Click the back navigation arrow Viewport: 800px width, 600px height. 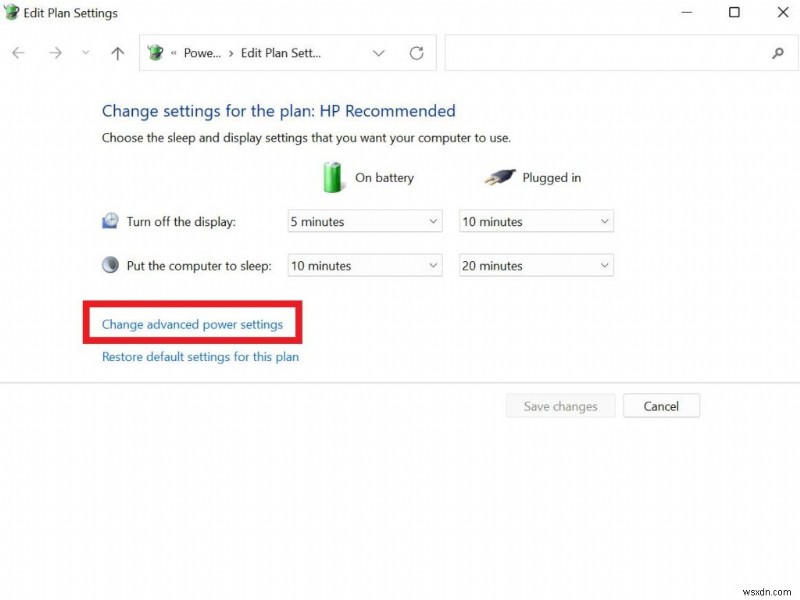[x=18, y=53]
